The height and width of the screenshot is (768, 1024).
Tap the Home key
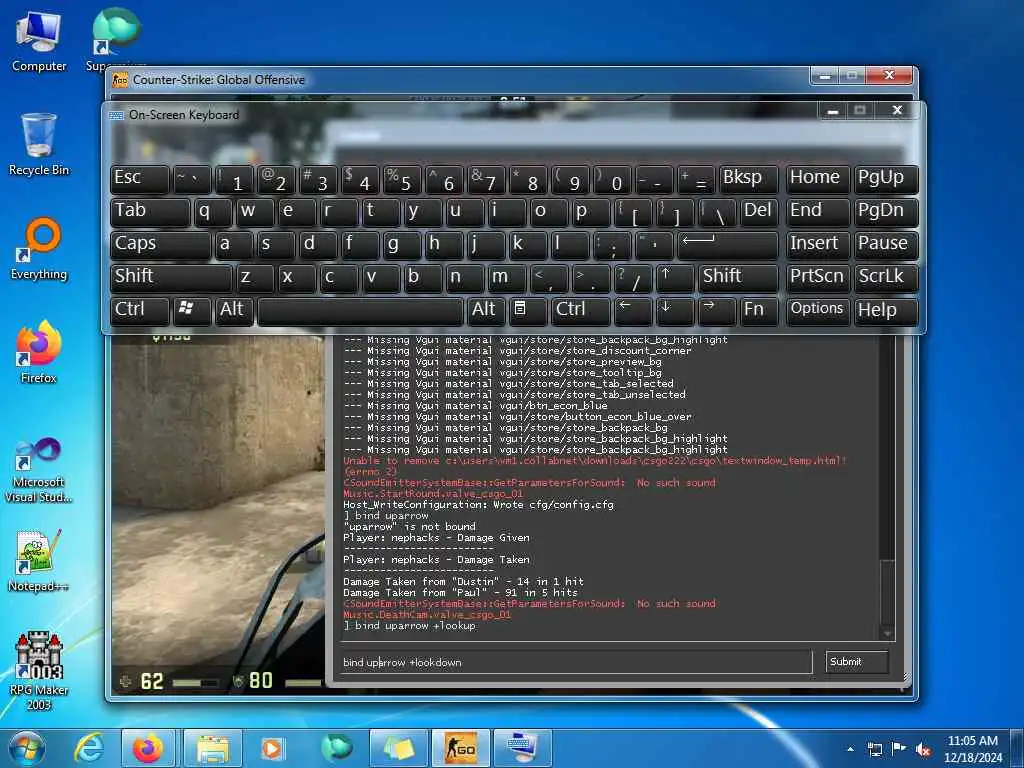[x=818, y=178]
